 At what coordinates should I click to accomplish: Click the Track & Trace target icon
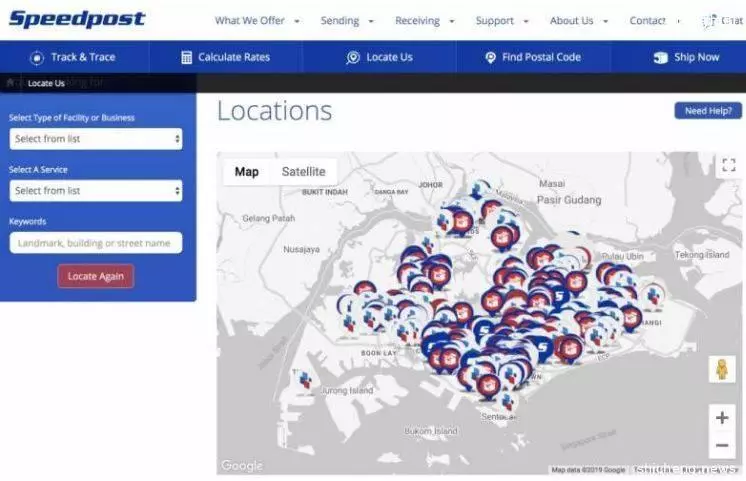37,58
